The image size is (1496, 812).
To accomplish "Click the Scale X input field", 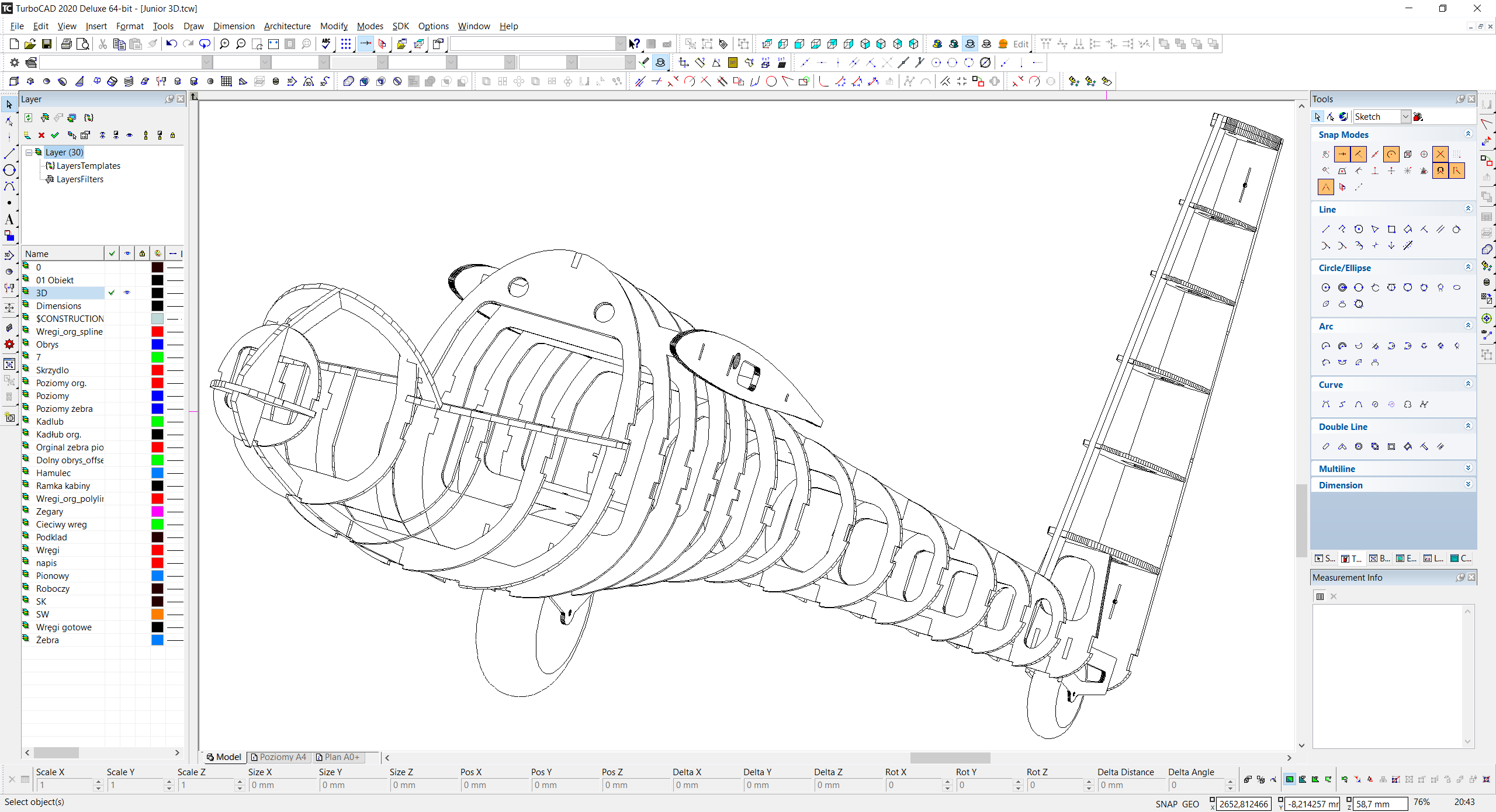I will pos(63,785).
